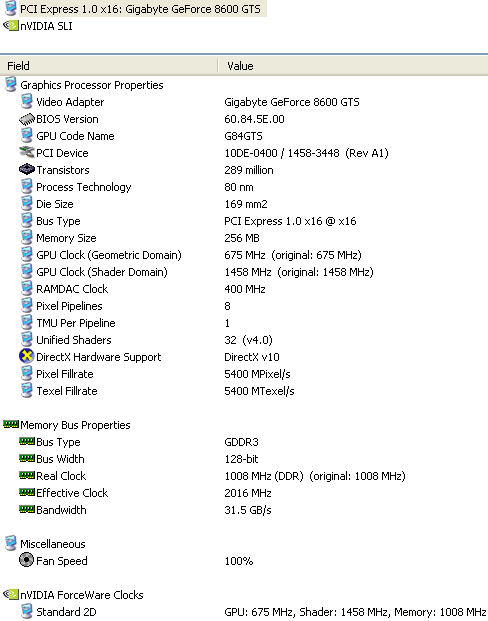Select the GPU Clock (Shader Domain) row

pyautogui.click(x=244, y=272)
